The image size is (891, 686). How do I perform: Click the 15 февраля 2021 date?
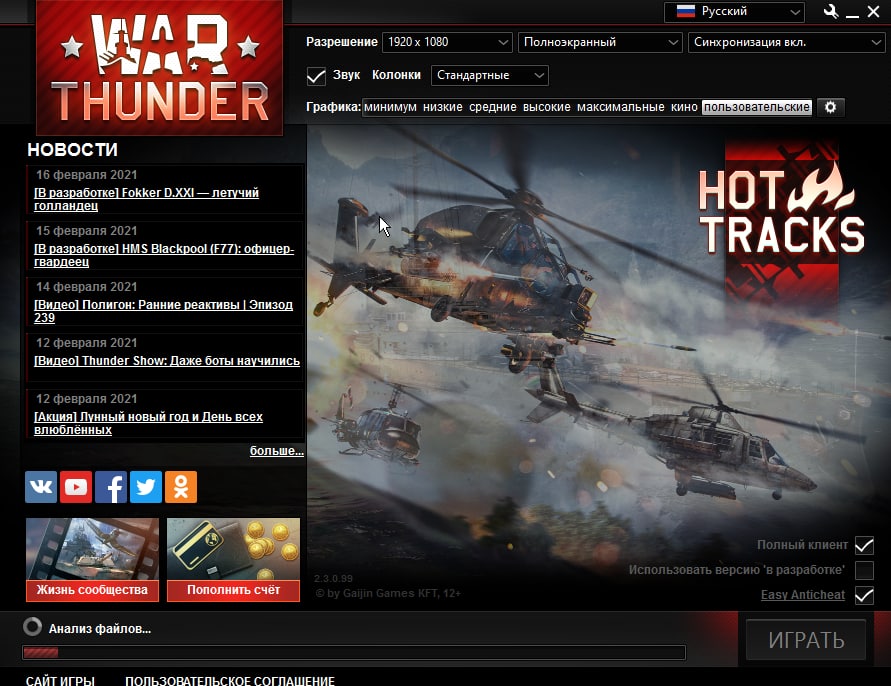coord(86,231)
